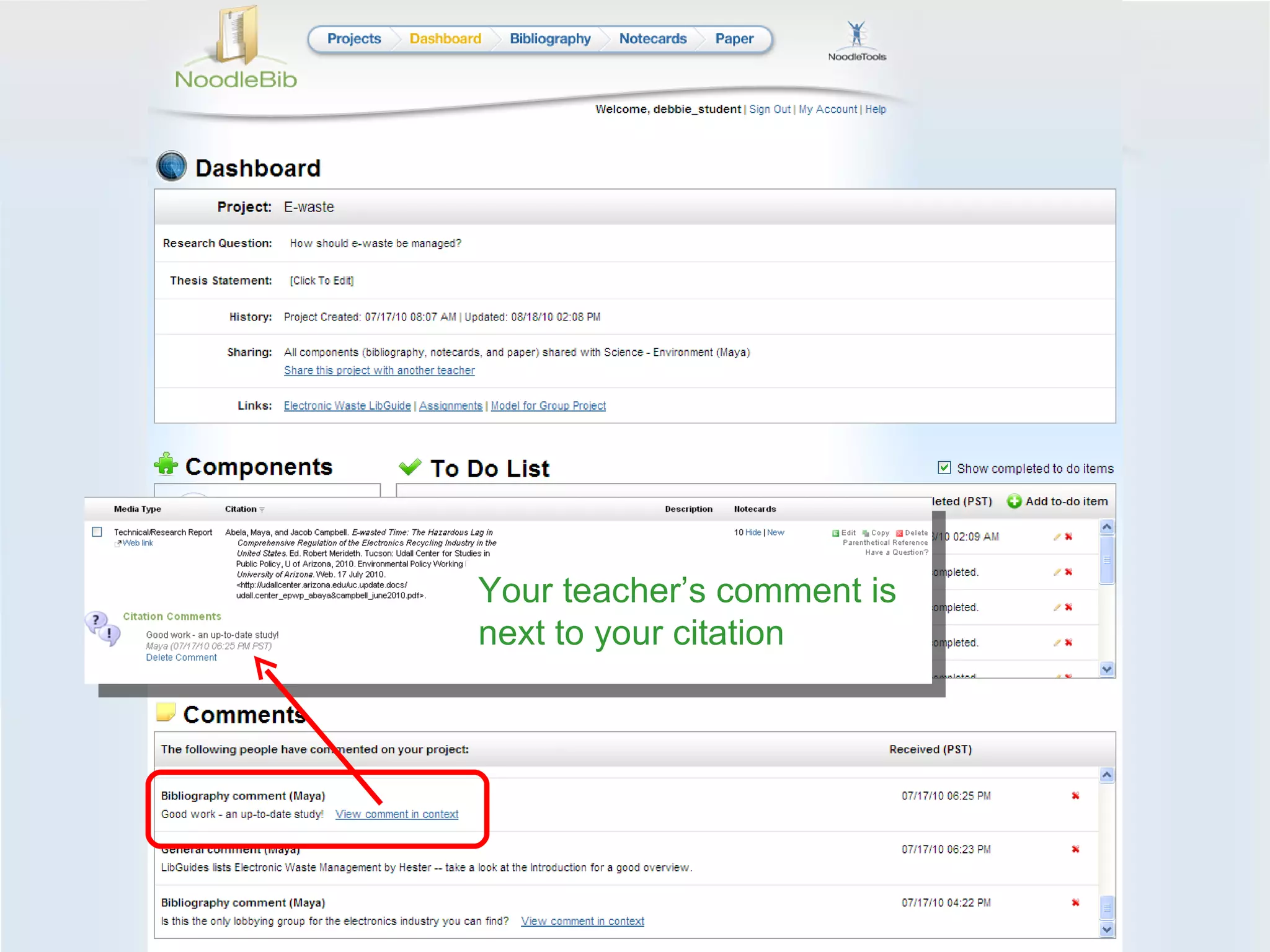Image resolution: width=1270 pixels, height=952 pixels.
Task: Open My Account link
Action: [x=828, y=109]
